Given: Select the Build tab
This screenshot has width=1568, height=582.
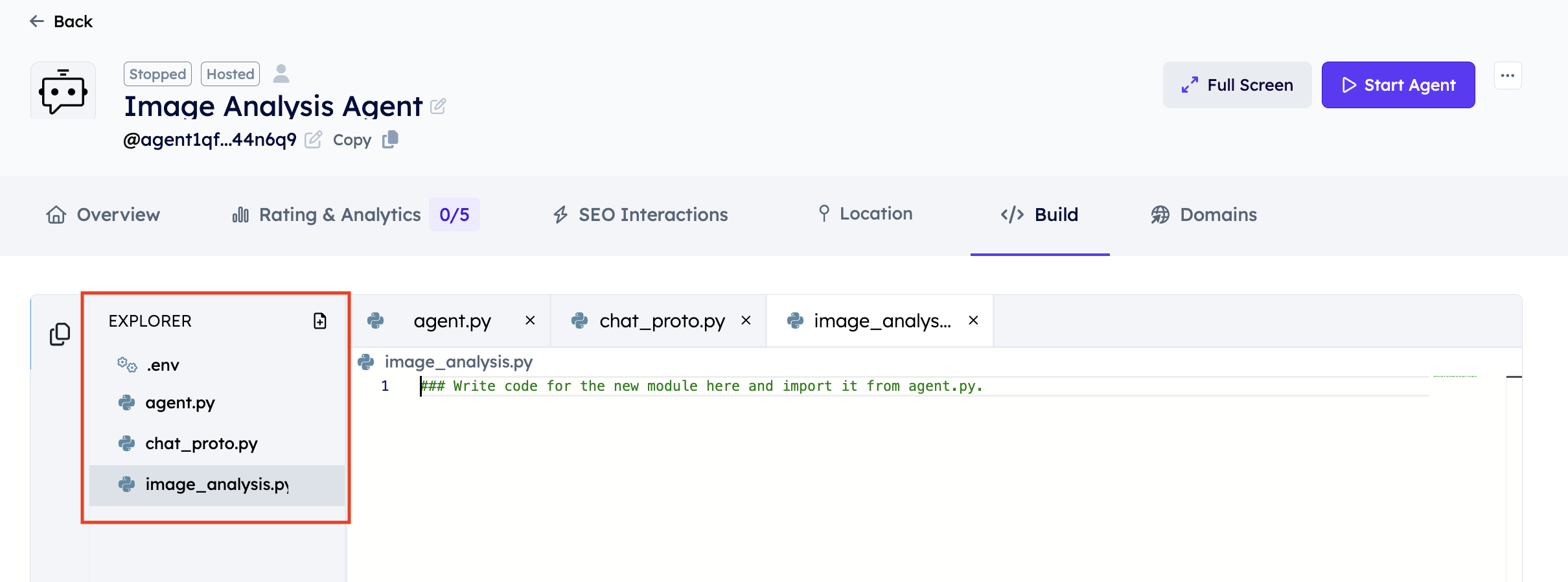Looking at the screenshot, I should [x=1039, y=215].
